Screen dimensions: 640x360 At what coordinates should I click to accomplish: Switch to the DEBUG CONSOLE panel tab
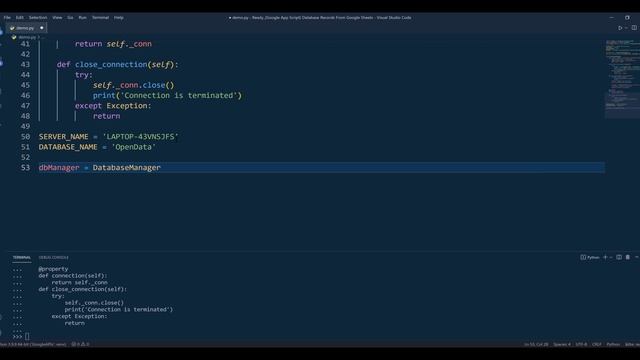point(53,258)
